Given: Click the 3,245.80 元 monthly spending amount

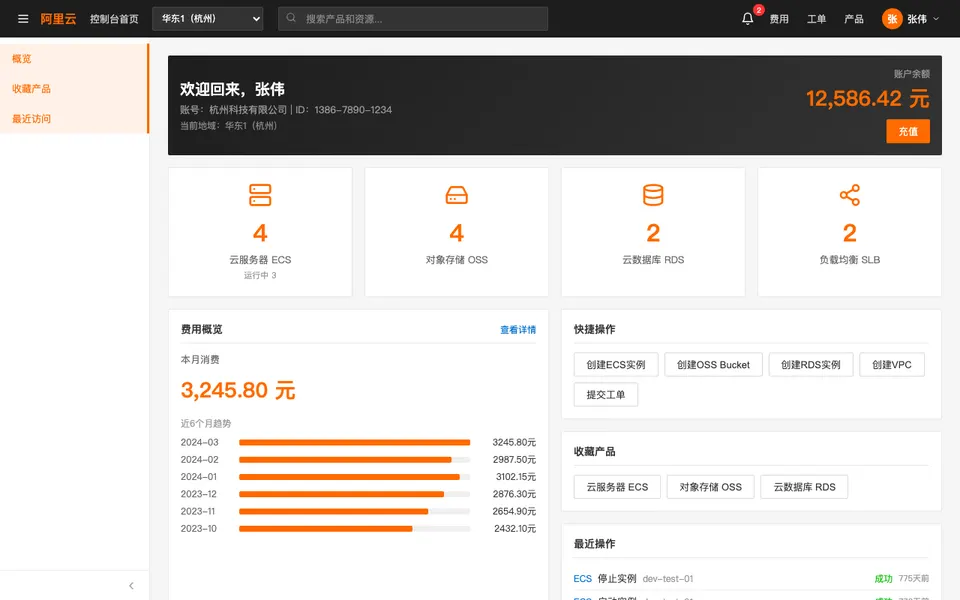Looking at the screenshot, I should pos(238,390).
